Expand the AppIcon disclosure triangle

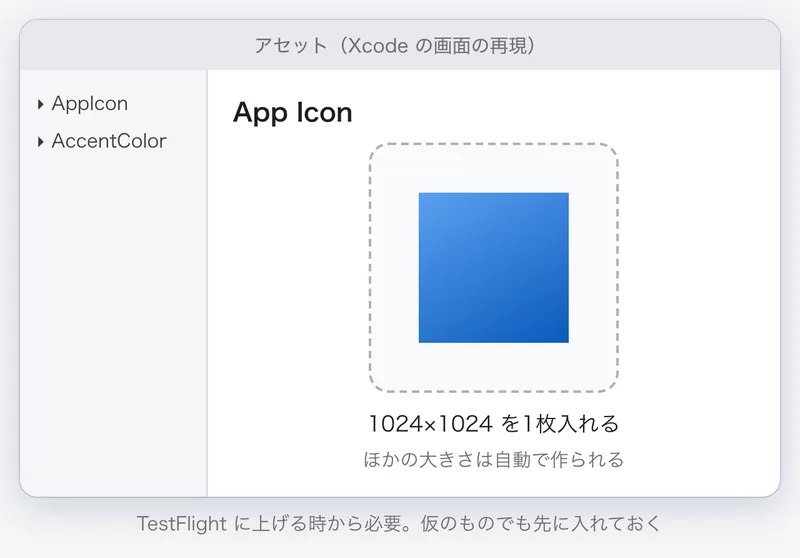pyautogui.click(x=41, y=105)
